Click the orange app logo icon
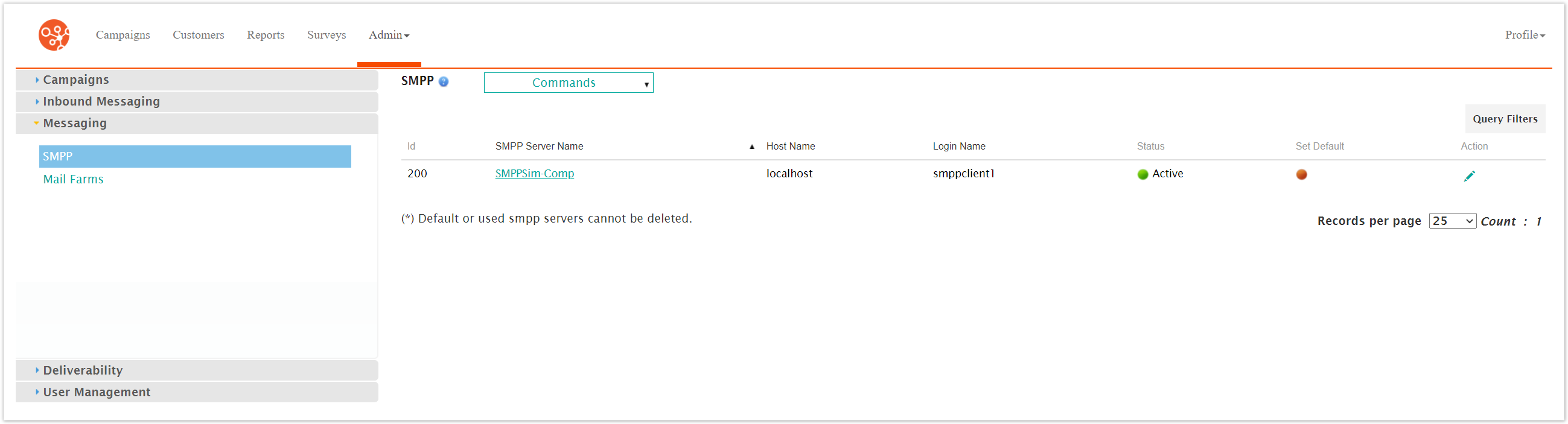 coord(54,34)
